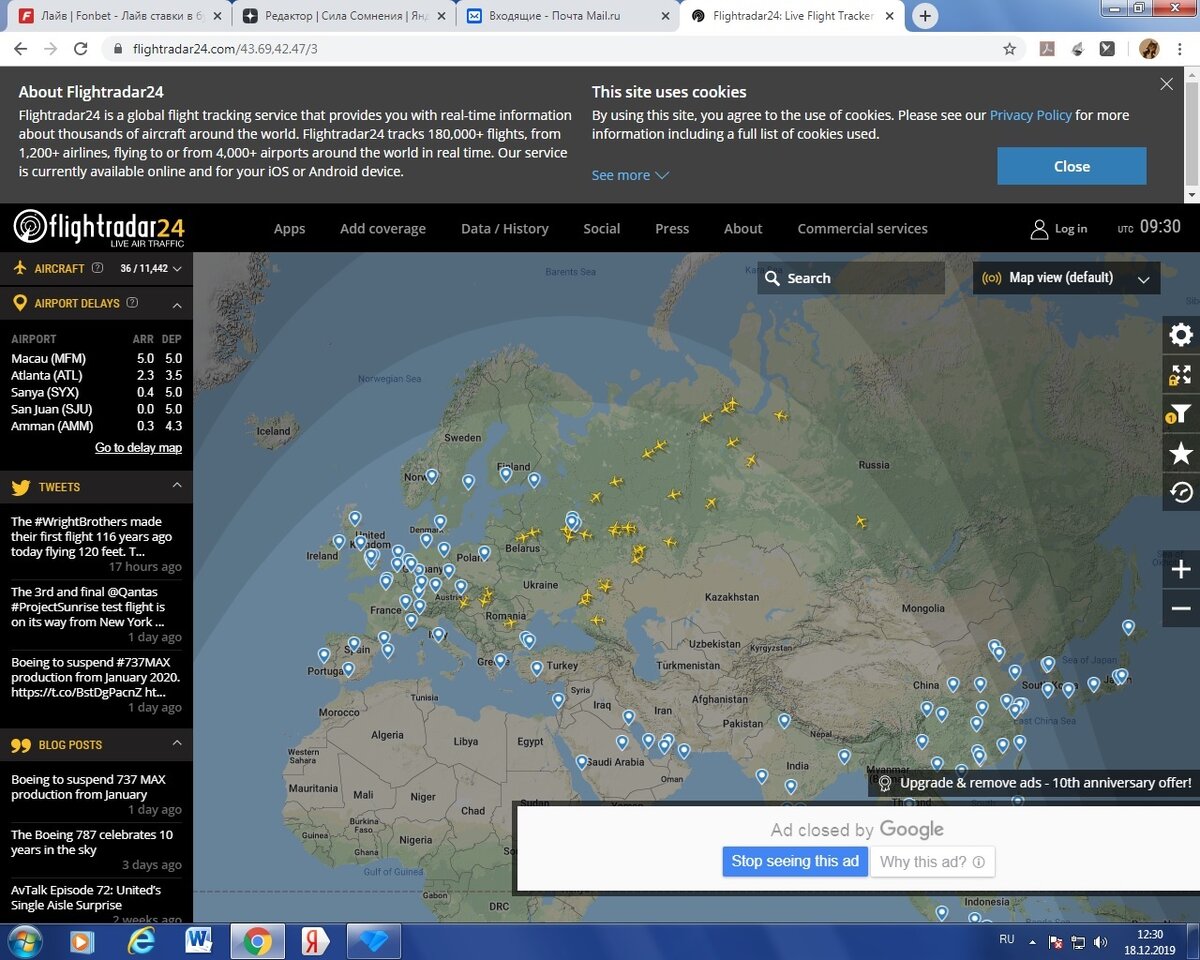
Task: Open Word from the taskbar
Action: click(x=199, y=941)
